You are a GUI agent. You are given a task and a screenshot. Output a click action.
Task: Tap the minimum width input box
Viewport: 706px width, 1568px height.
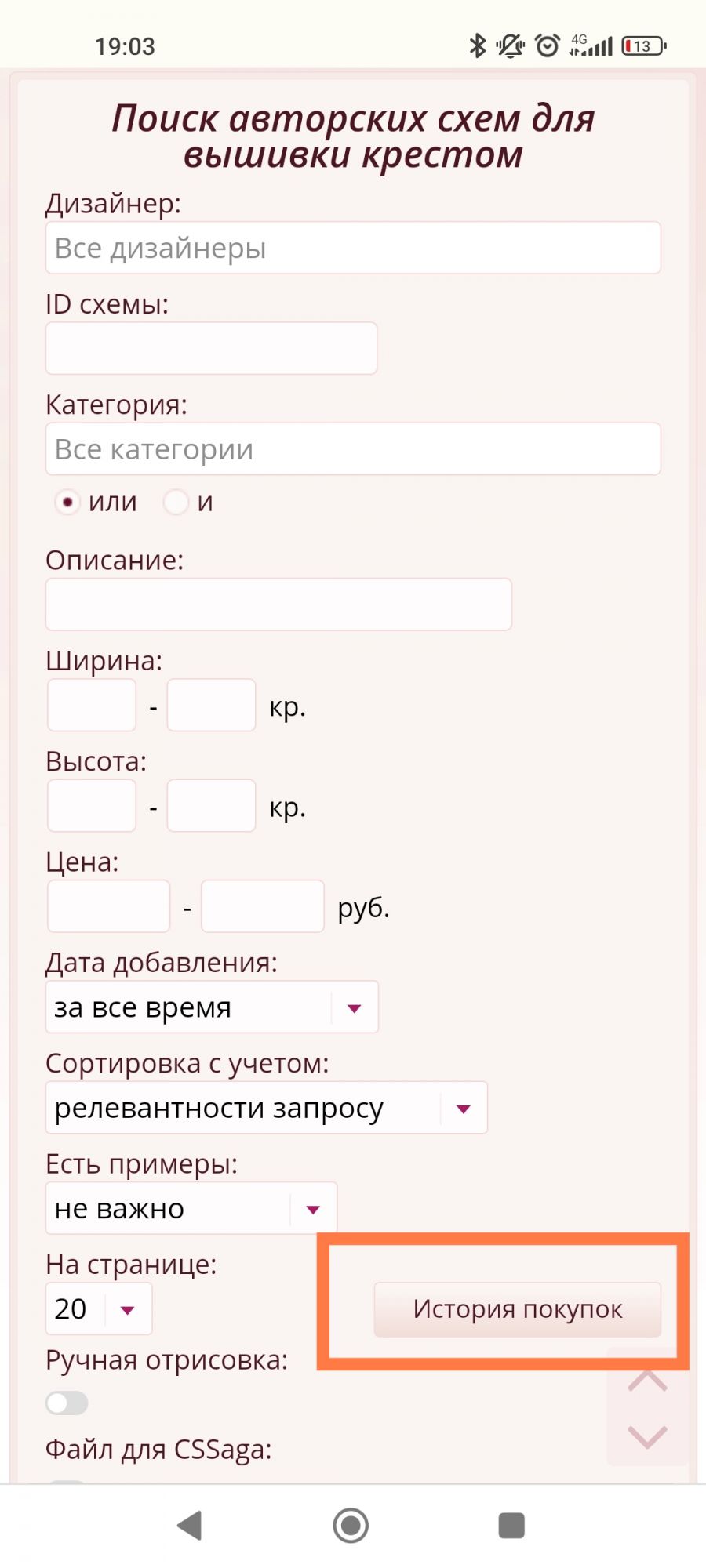92,706
